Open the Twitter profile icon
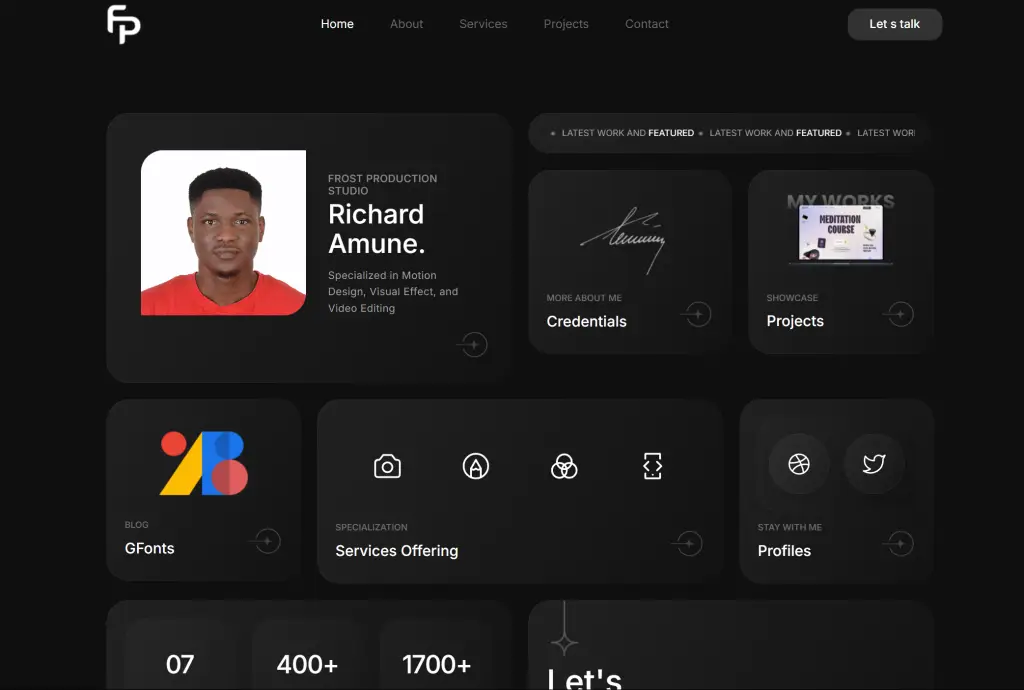 coord(874,464)
